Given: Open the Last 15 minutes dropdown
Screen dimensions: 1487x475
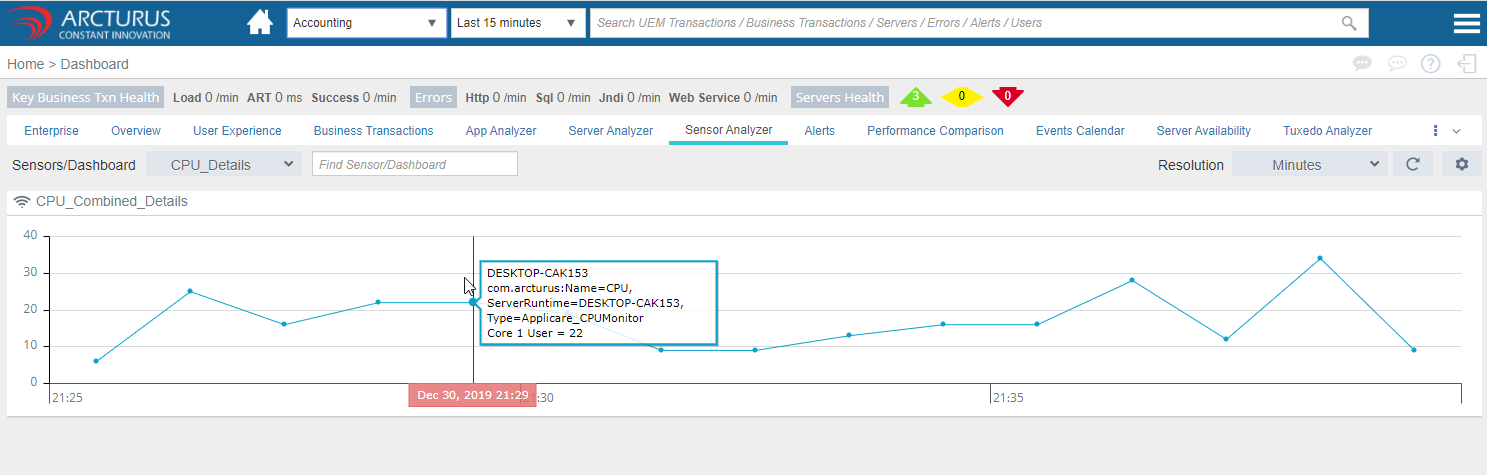Looking at the screenshot, I should click(517, 23).
